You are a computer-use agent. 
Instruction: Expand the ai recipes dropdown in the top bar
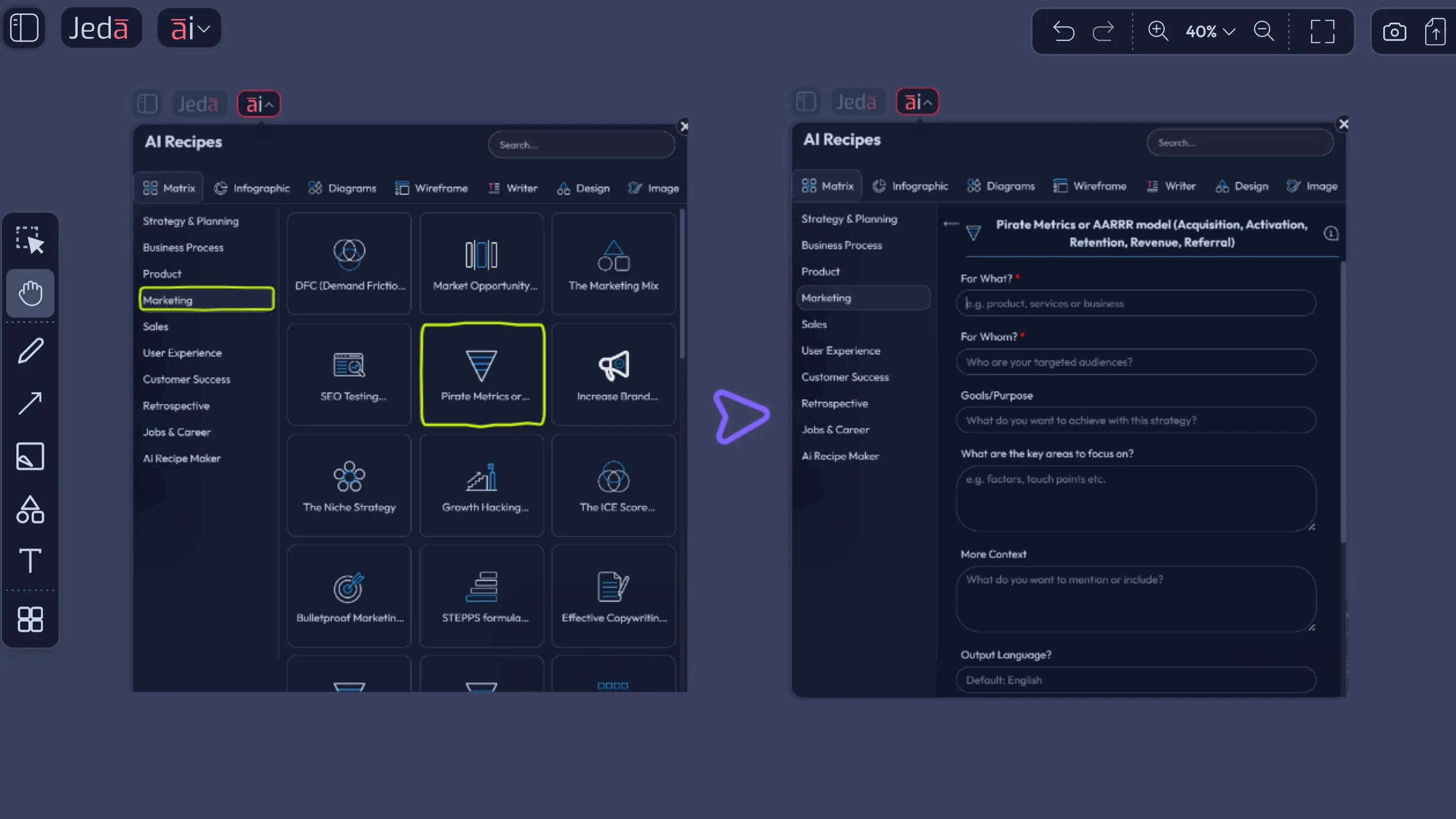189,27
